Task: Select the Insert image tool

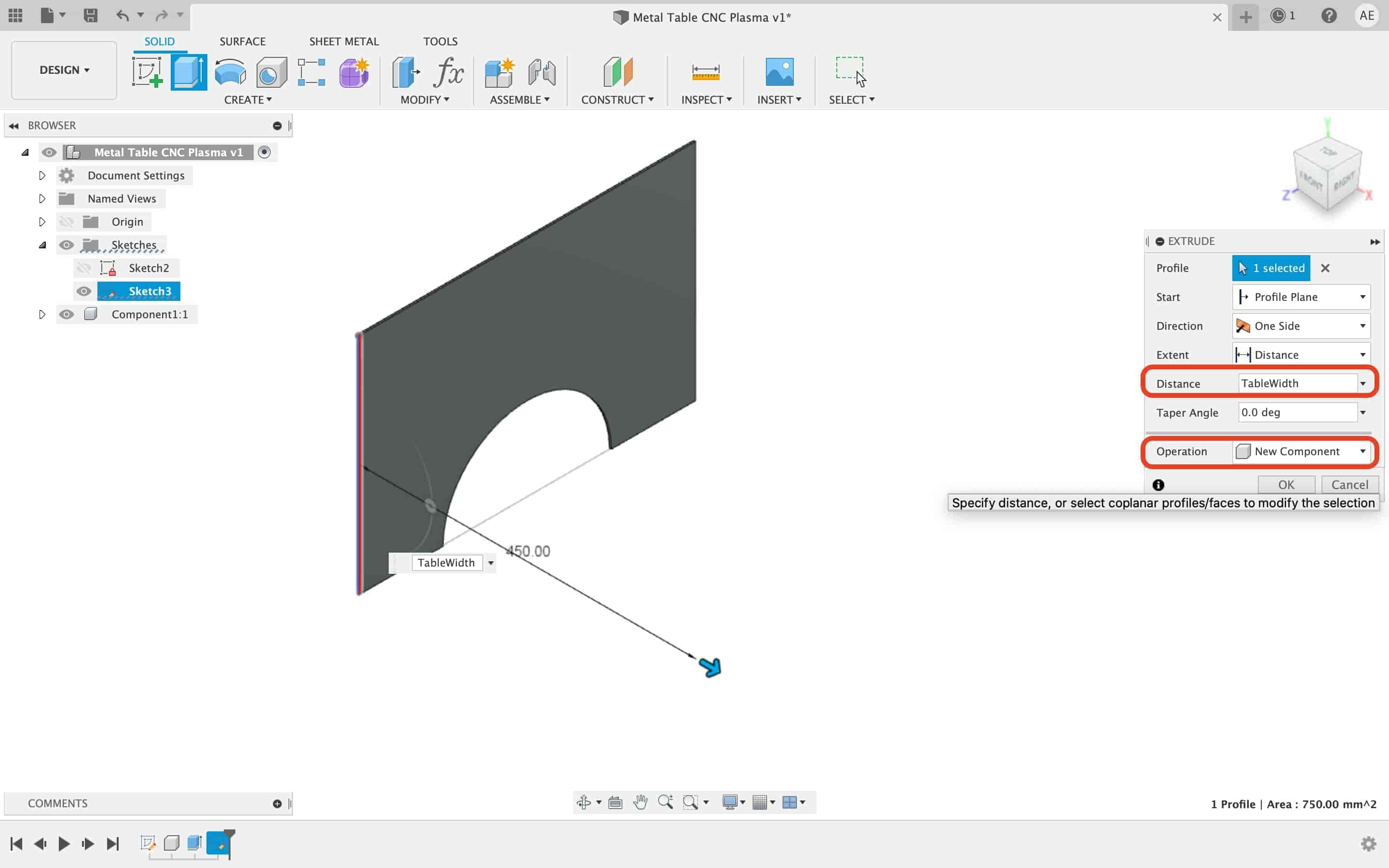Action: click(x=779, y=72)
